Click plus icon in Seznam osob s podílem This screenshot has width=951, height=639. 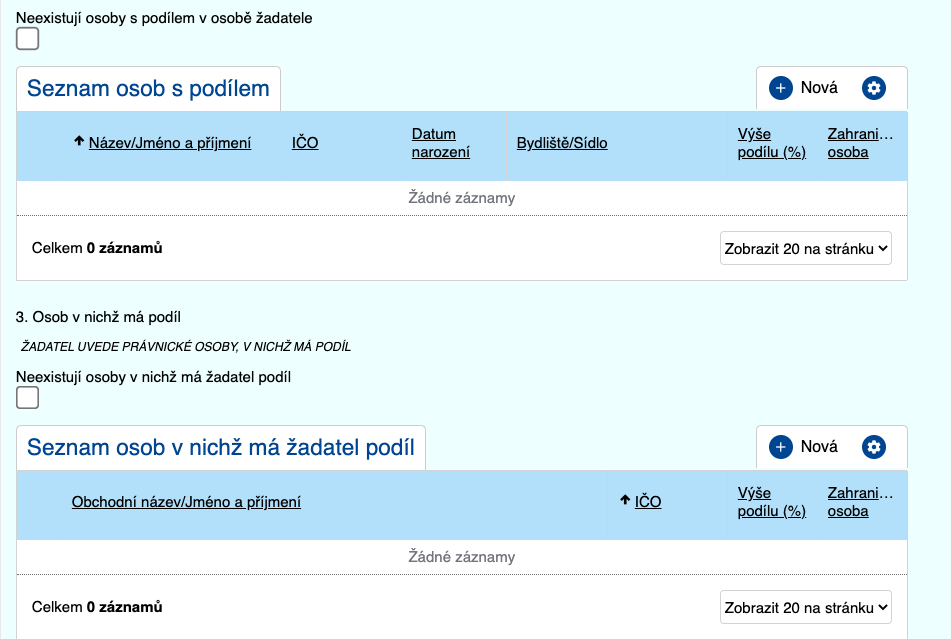coord(780,88)
